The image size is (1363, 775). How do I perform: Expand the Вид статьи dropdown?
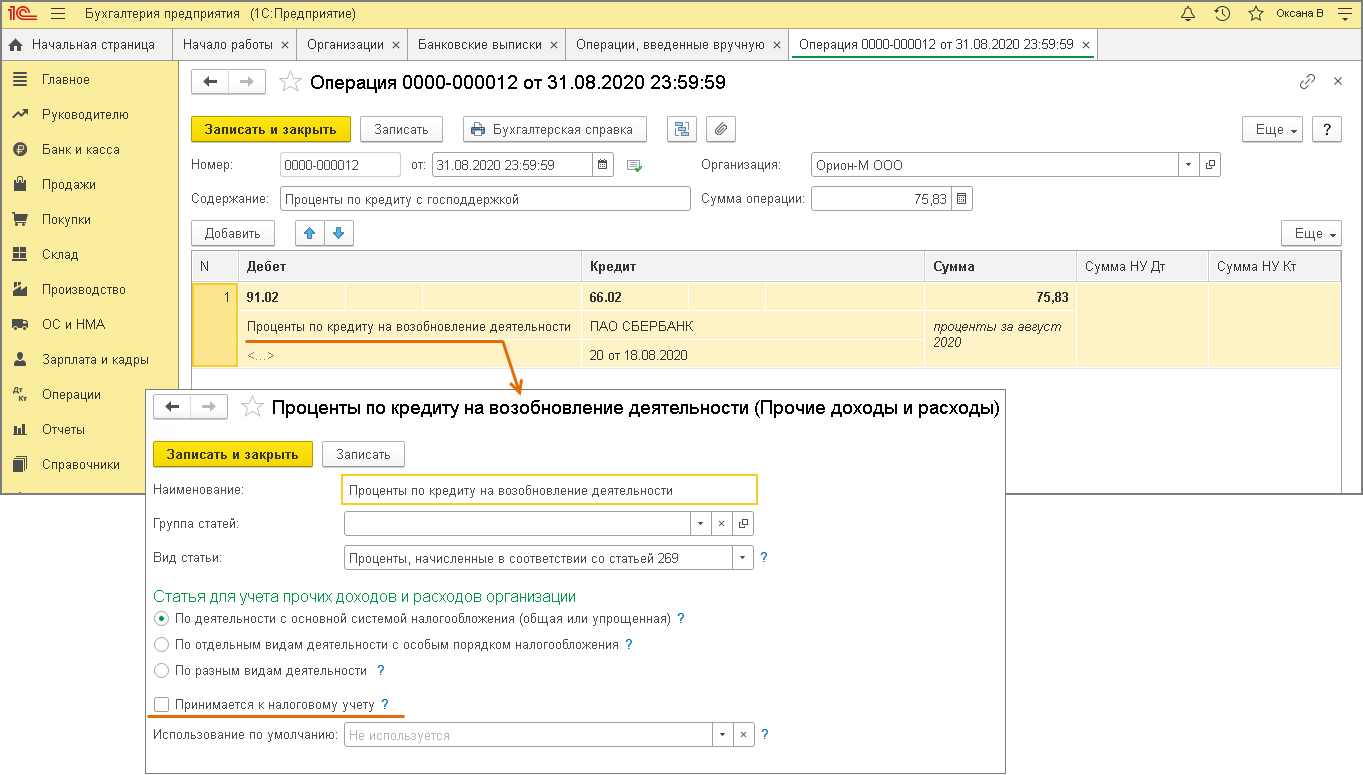tap(743, 558)
